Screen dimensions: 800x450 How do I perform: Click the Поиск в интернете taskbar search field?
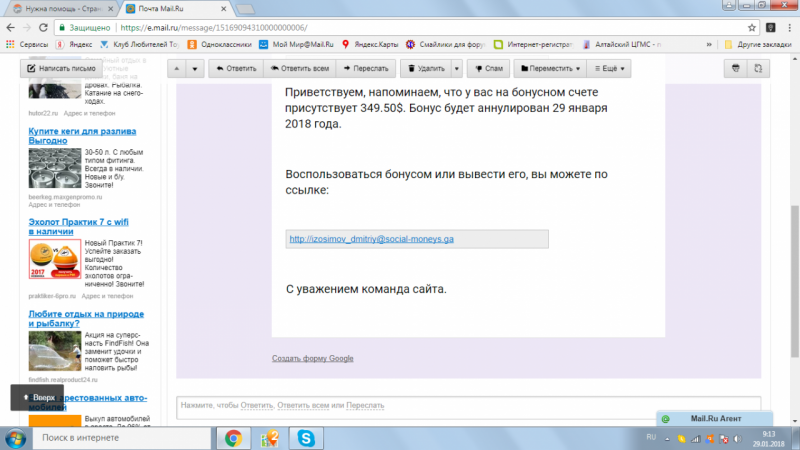pyautogui.click(x=121, y=438)
